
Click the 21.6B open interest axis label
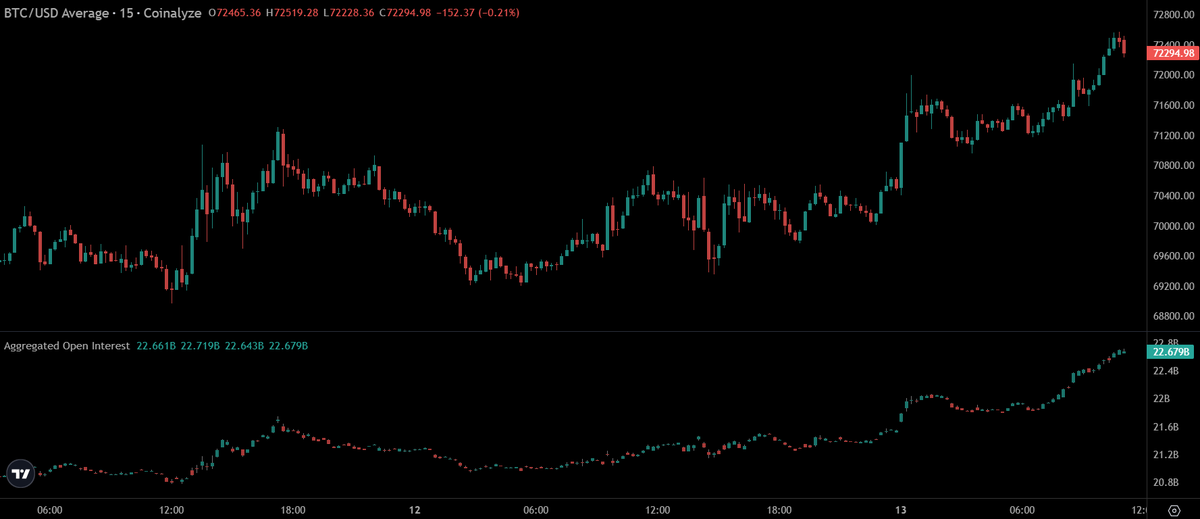coord(1166,427)
